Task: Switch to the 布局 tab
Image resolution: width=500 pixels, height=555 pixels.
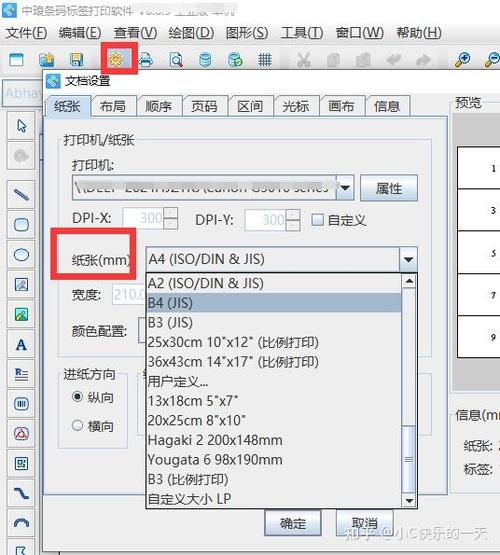Action: 113,106
